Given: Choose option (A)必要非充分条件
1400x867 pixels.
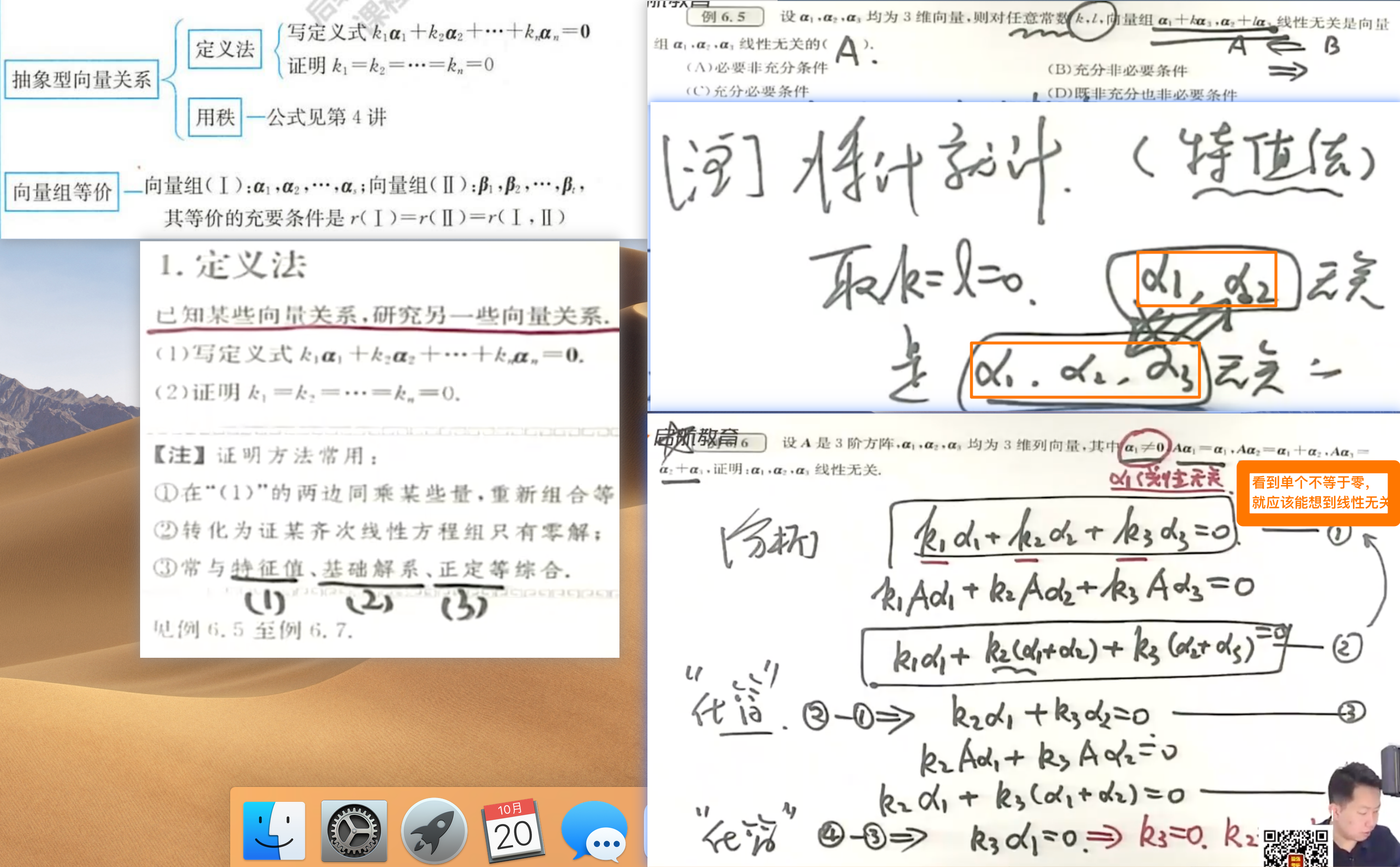Looking at the screenshot, I should coord(757,68).
